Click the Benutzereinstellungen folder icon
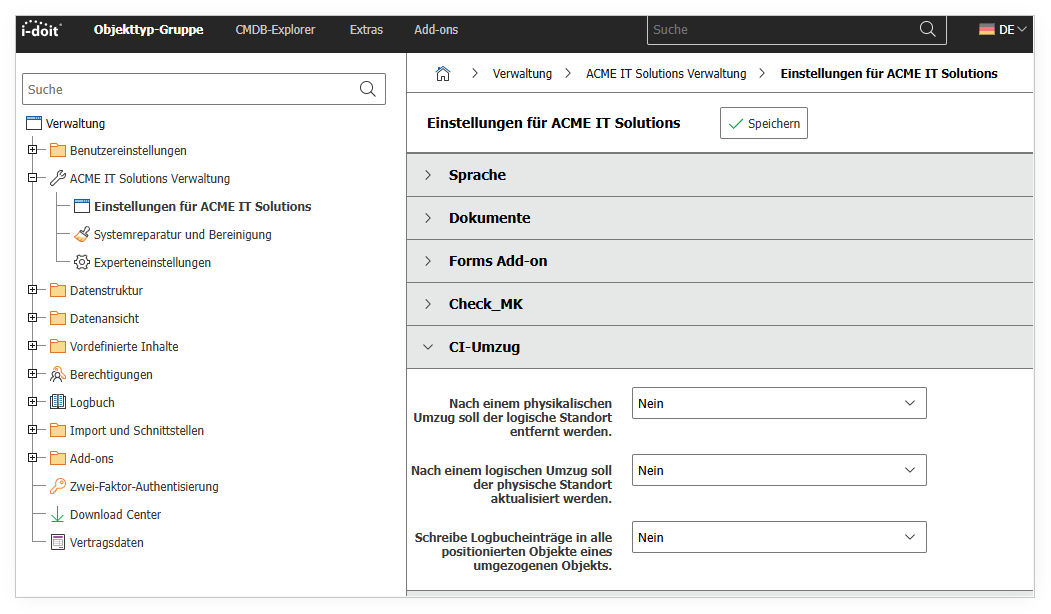This screenshot has height=614, width=1051. pos(58,151)
